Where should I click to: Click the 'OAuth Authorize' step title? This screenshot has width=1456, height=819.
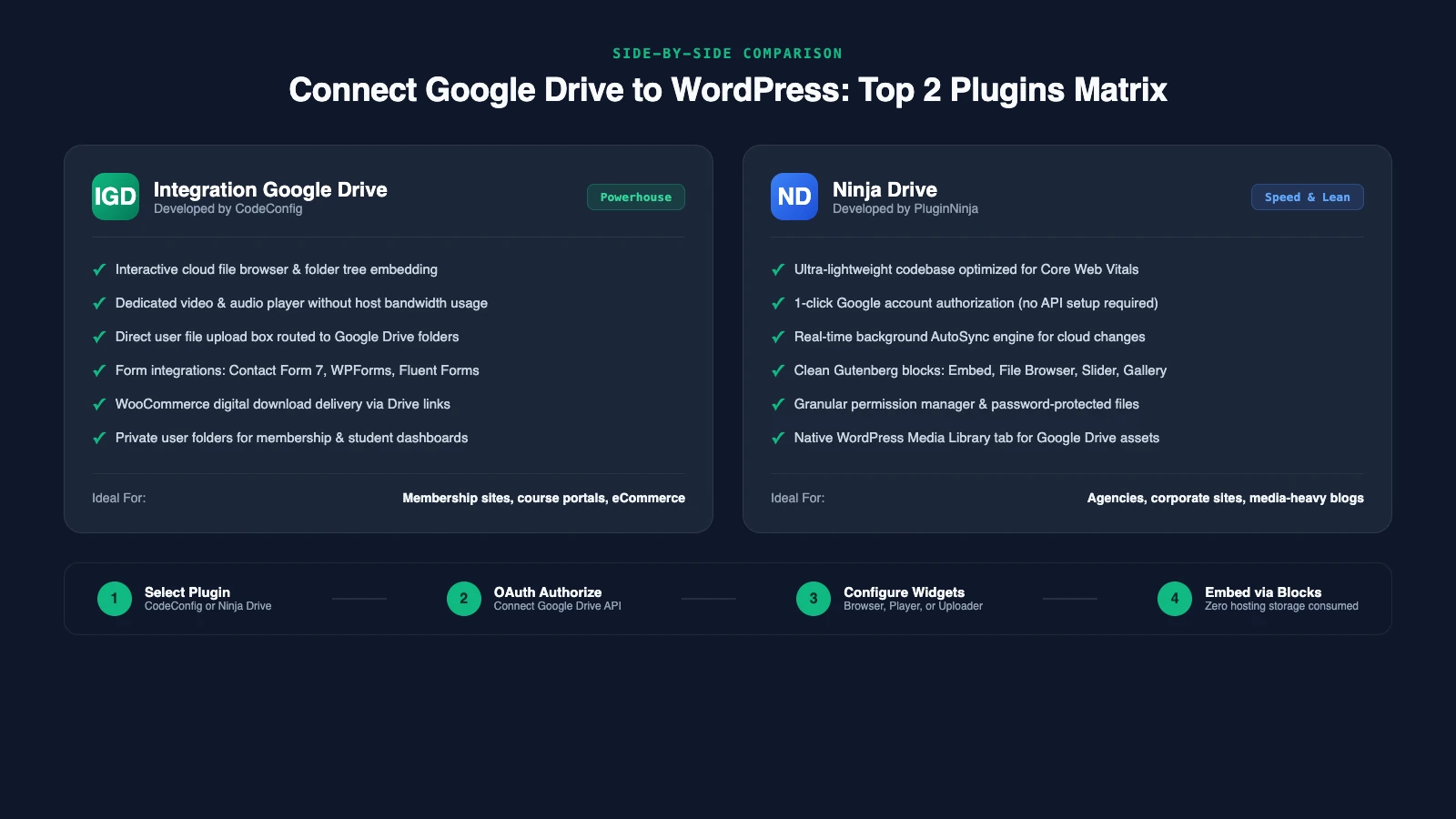548,592
